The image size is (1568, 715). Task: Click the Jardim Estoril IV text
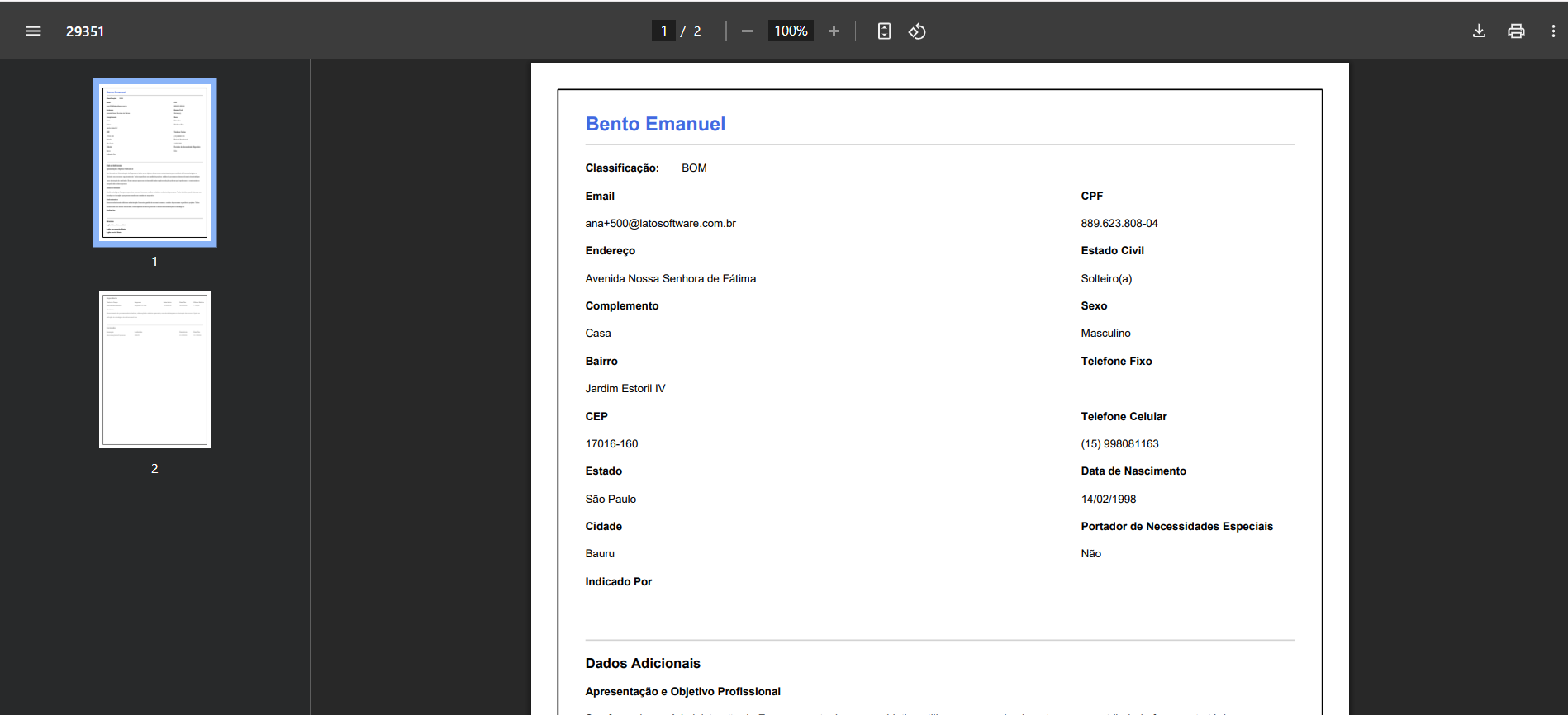point(625,388)
